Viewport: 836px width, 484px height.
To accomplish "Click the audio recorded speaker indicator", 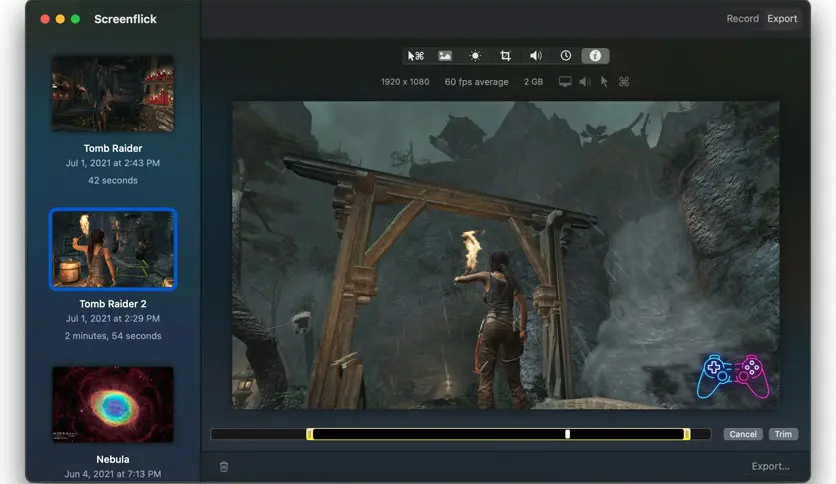I will 585,82.
